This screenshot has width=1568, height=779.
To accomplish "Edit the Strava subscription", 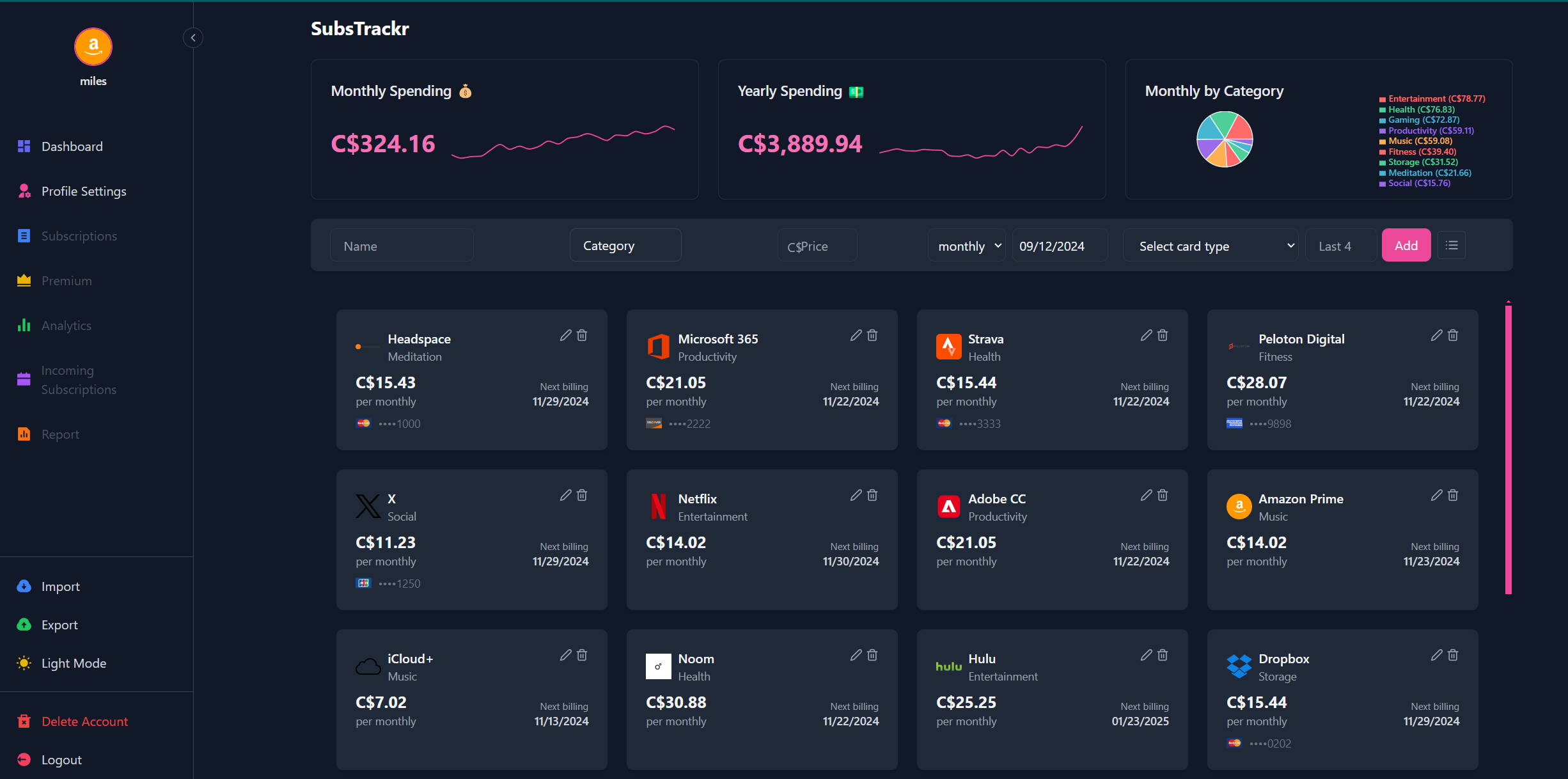I will (x=1147, y=335).
